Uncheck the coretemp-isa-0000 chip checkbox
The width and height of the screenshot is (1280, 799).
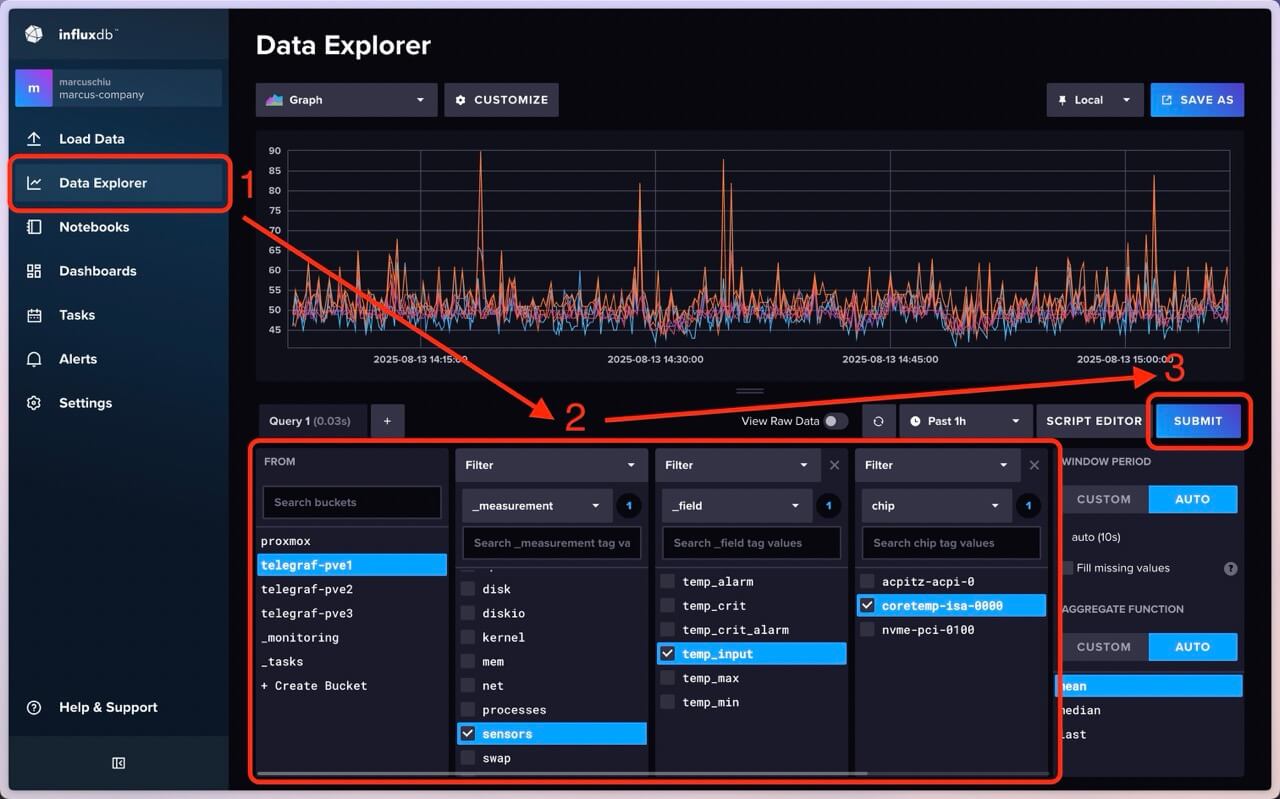tap(867, 605)
